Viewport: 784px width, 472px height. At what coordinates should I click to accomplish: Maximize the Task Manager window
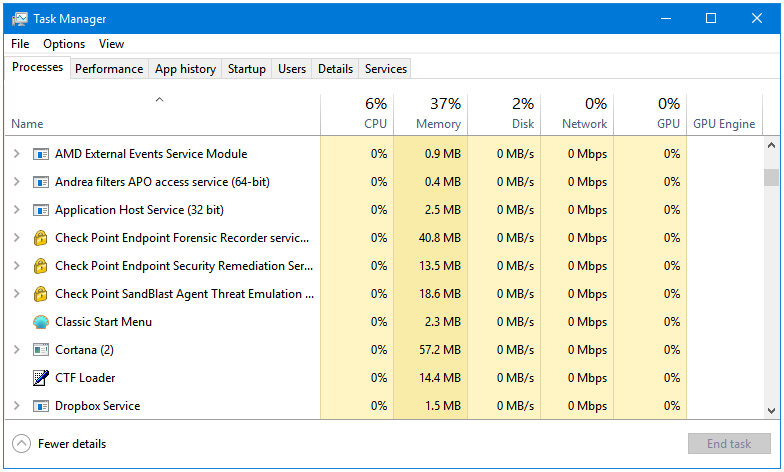point(710,18)
